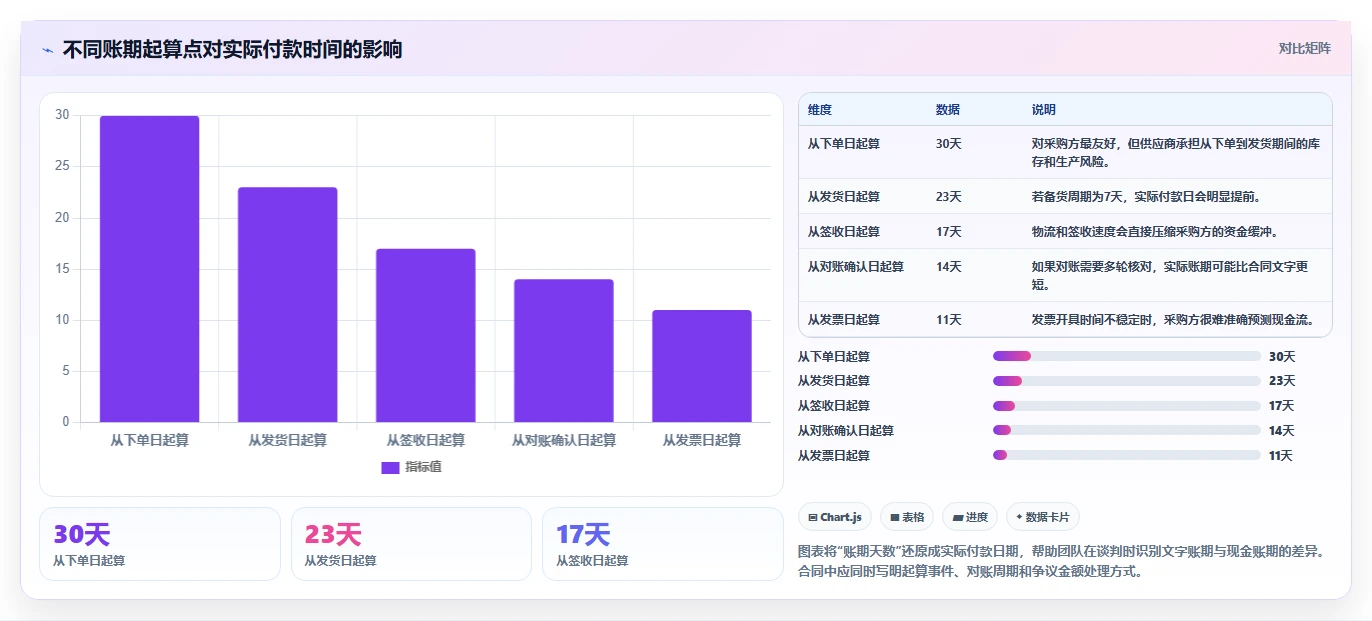1372x621 pixels.
Task: Click the 表格 tag chip
Action: (907, 517)
